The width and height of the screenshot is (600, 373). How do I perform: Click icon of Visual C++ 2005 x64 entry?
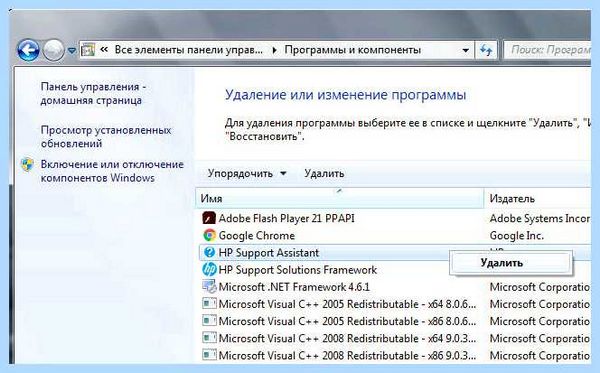209,304
